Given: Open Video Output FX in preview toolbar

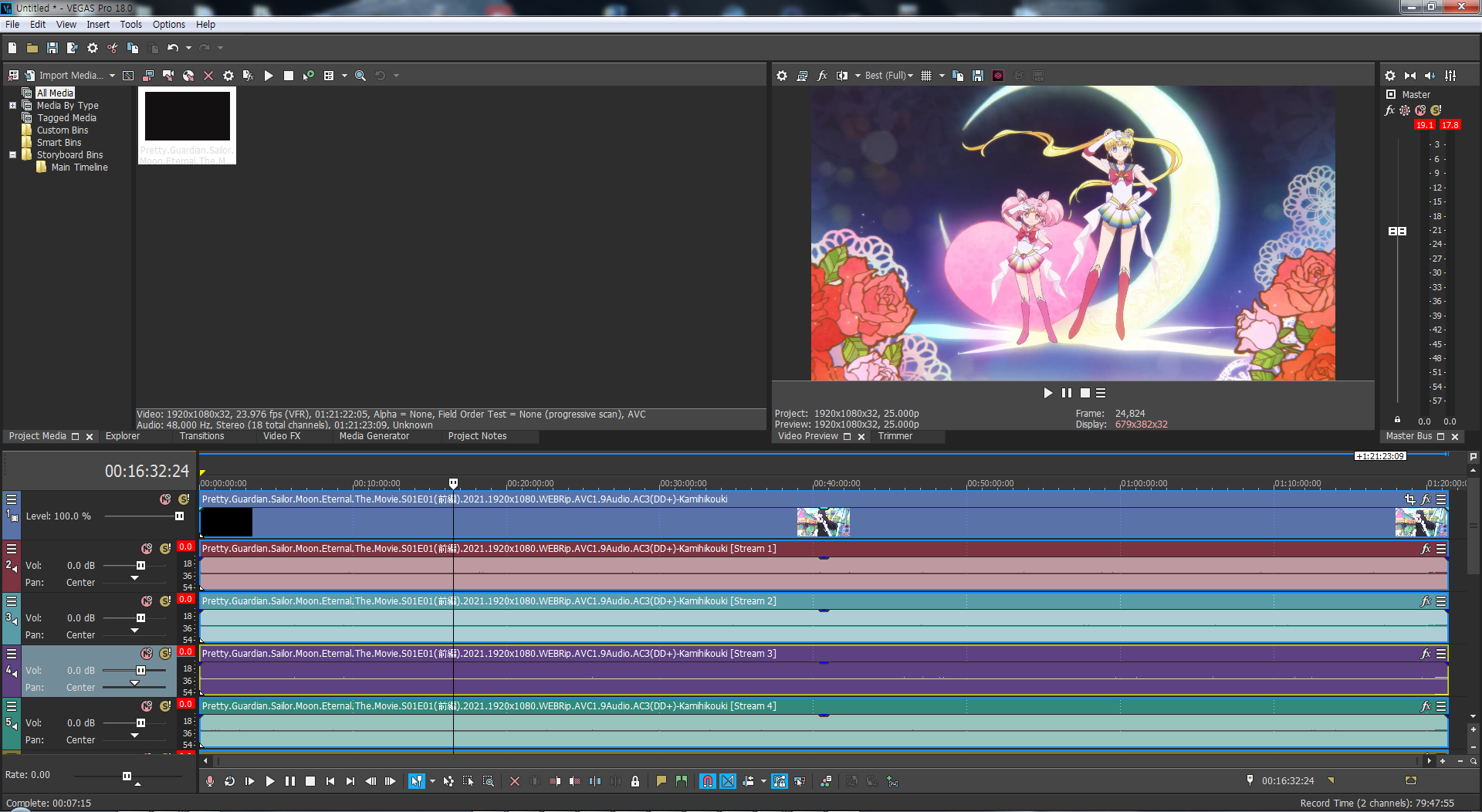Looking at the screenshot, I should click(822, 76).
